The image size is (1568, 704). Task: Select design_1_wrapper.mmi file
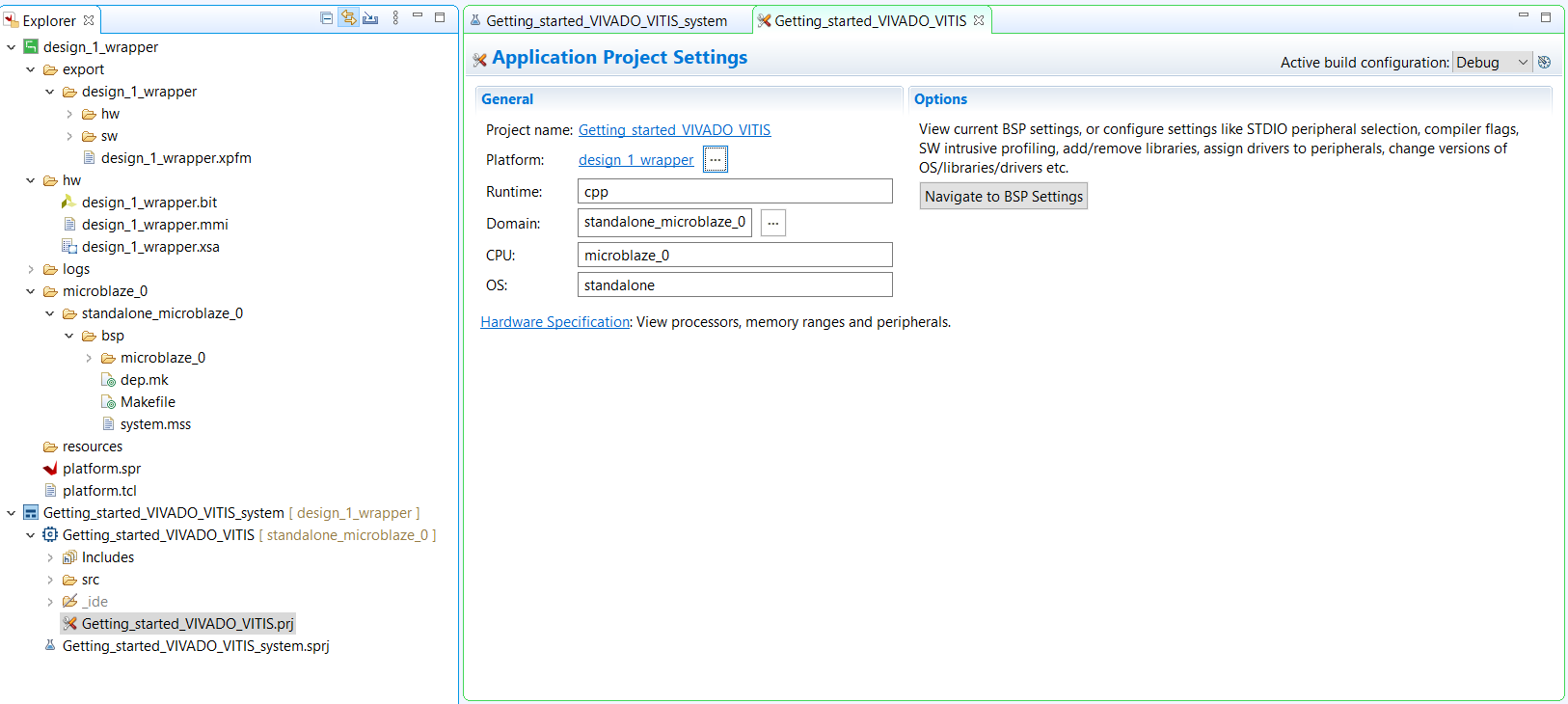(154, 225)
